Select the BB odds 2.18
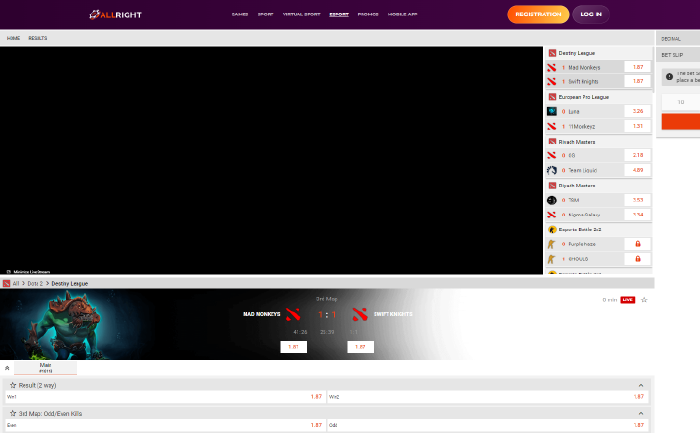 point(638,155)
